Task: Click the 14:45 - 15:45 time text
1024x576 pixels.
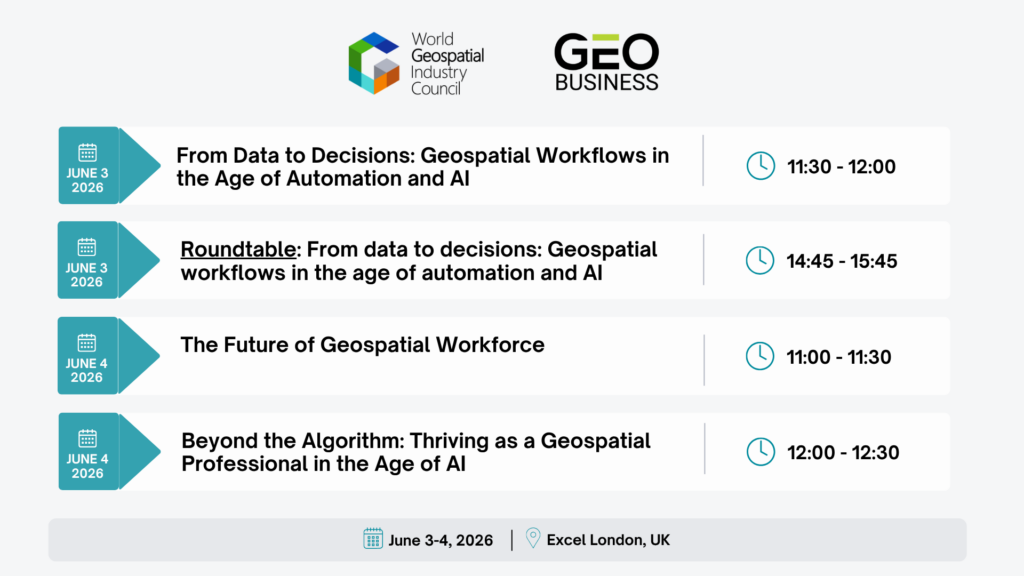Action: [x=842, y=261]
